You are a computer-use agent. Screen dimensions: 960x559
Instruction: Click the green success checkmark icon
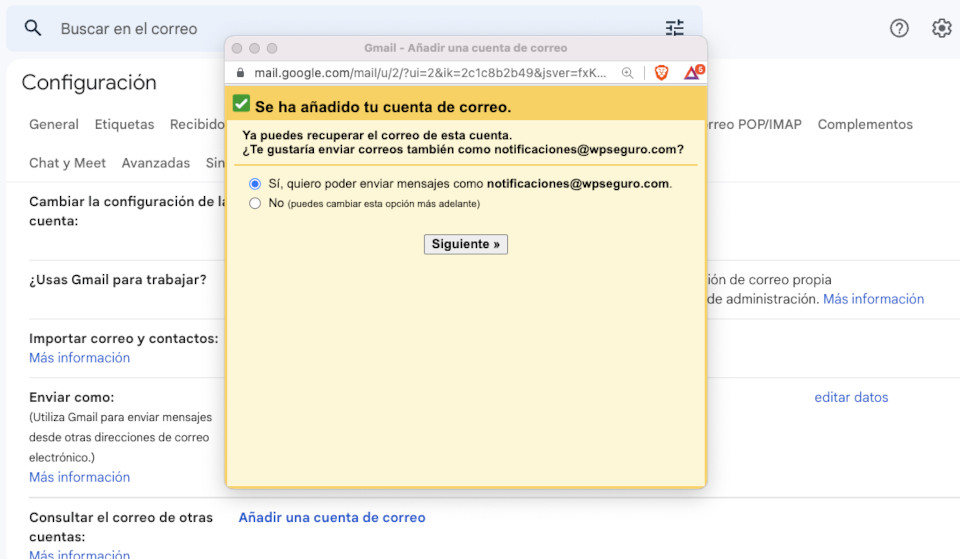pyautogui.click(x=241, y=103)
